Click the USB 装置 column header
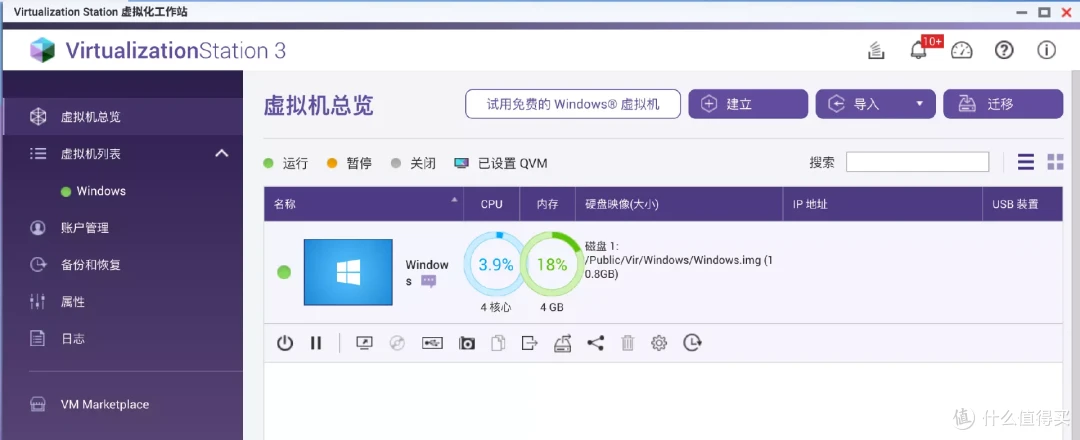Screen dimensions: 1080x440 (x=1022, y=204)
